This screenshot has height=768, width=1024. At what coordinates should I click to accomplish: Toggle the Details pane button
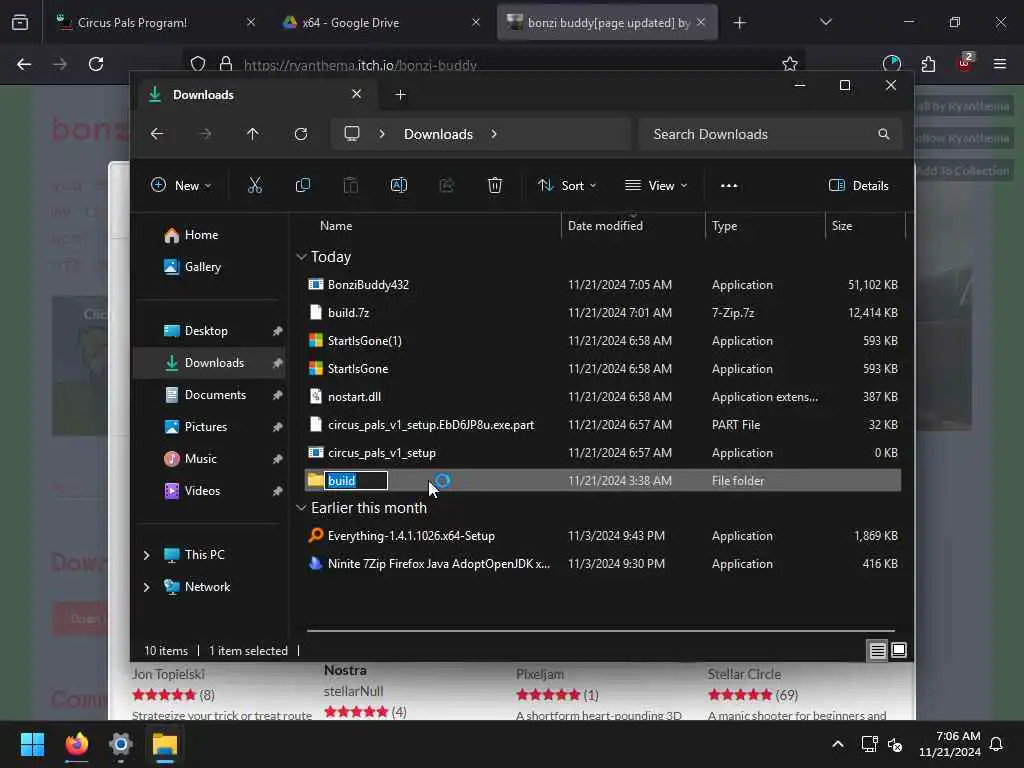click(x=859, y=185)
